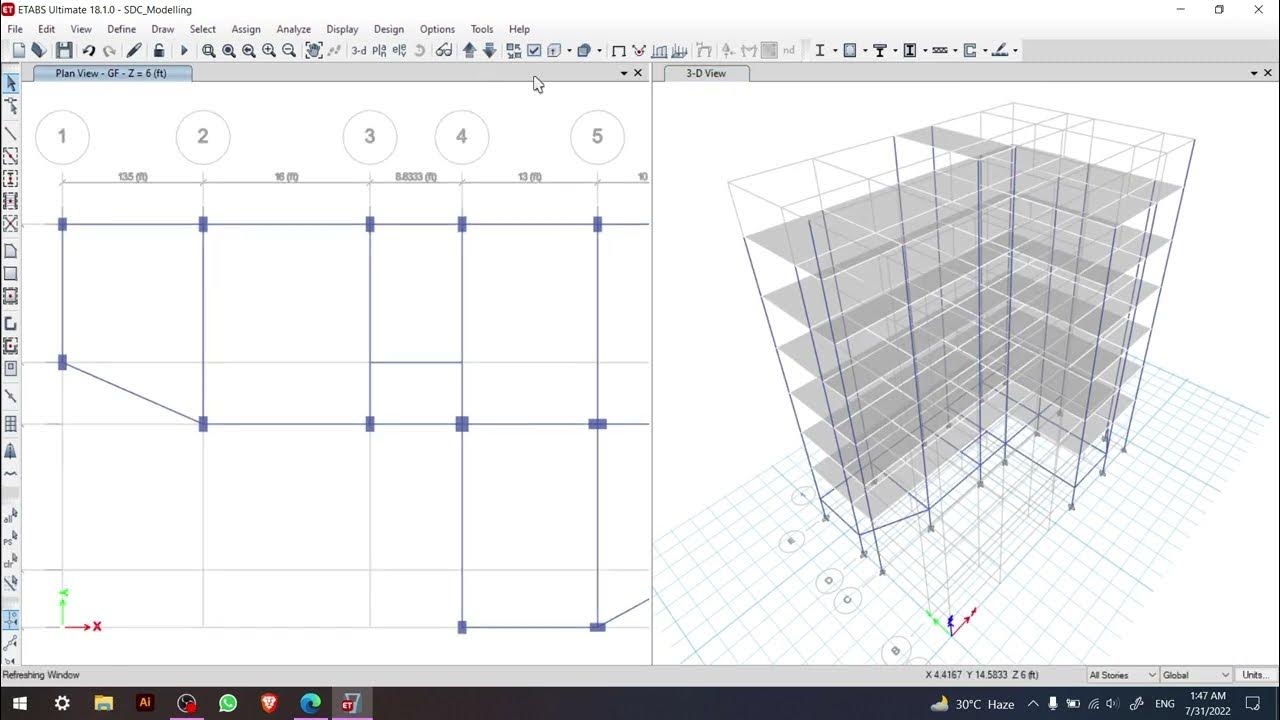The width and height of the screenshot is (1280, 720).
Task: Click the Redo arrow icon
Action: [109, 50]
